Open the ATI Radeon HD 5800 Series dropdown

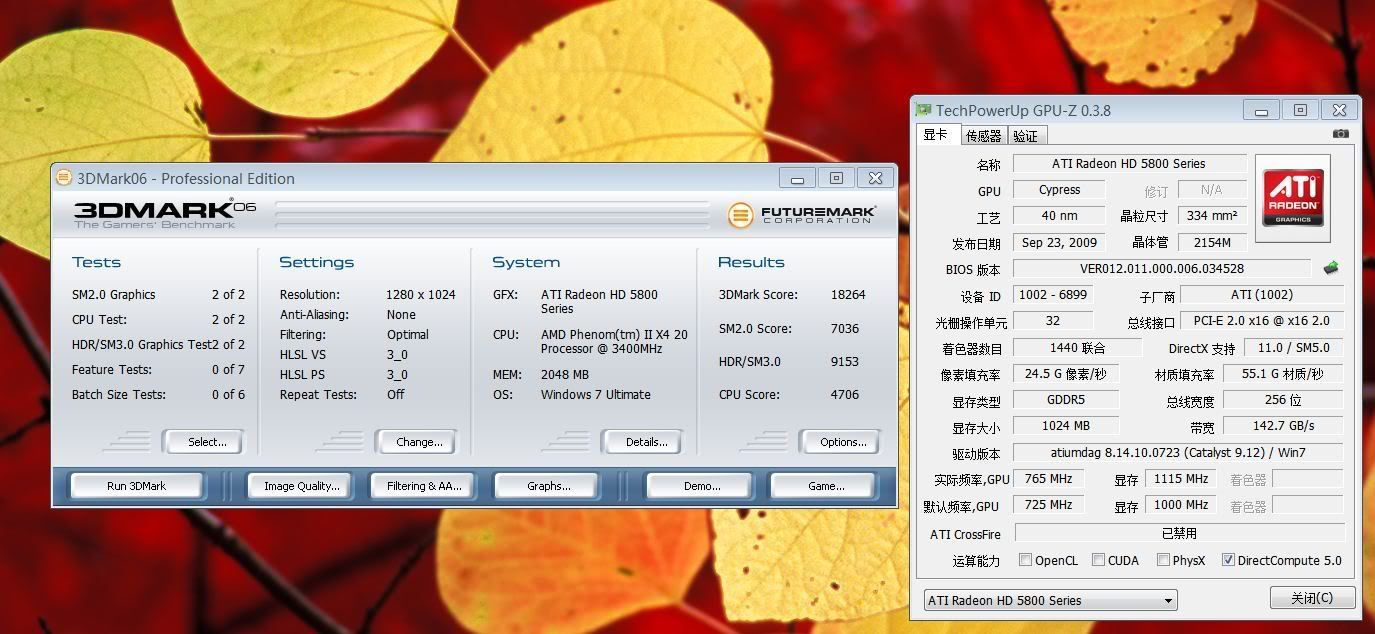click(1050, 600)
